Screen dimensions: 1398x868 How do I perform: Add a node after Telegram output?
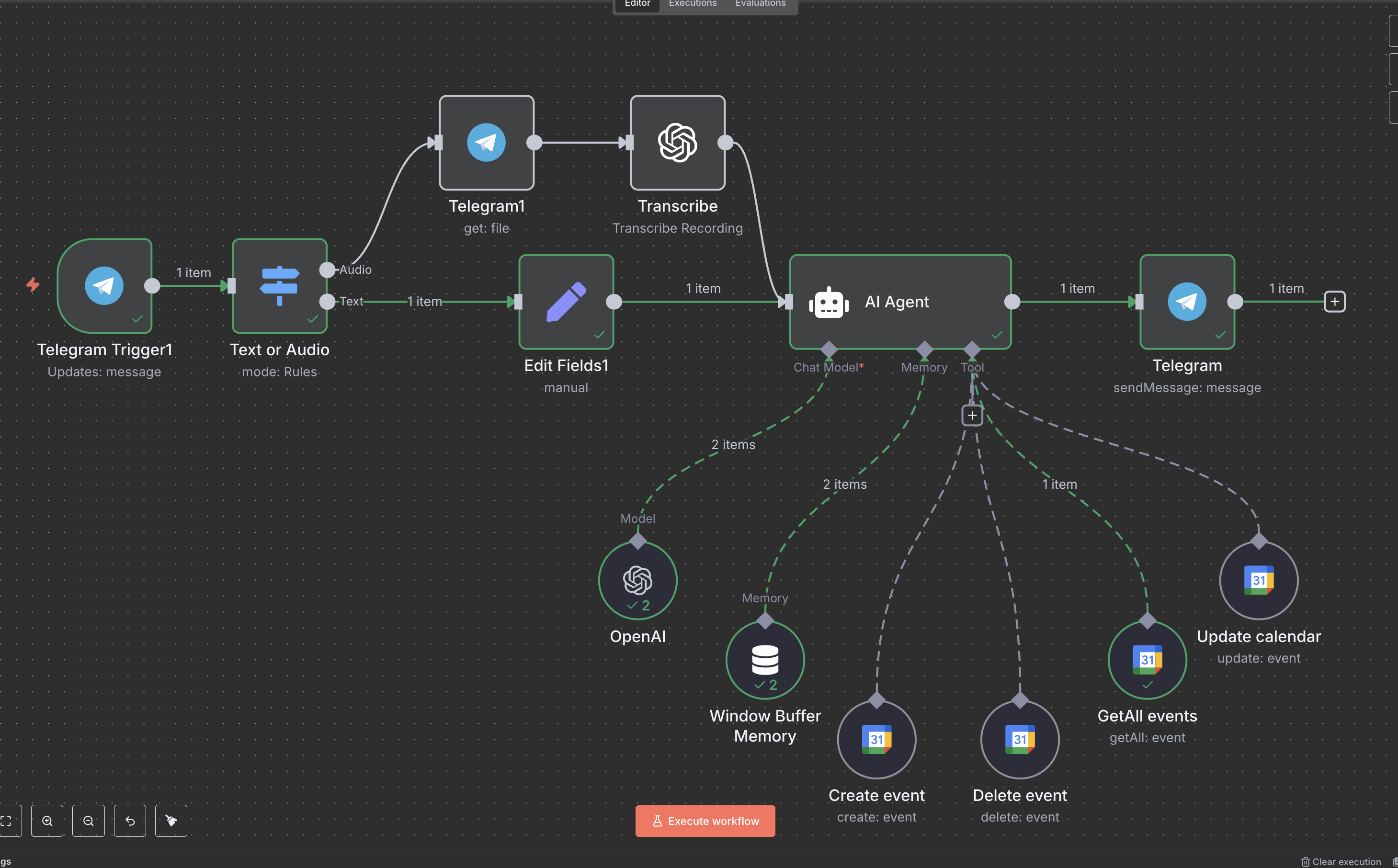[1334, 302]
